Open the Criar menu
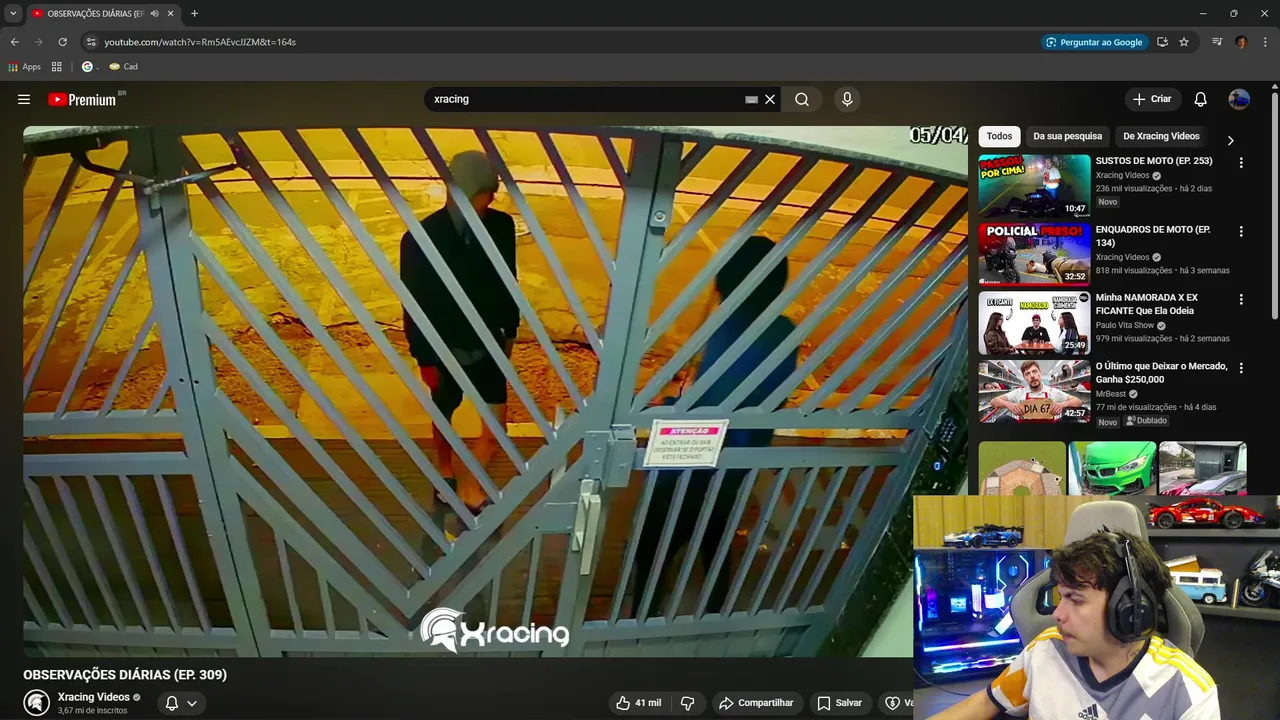The height and width of the screenshot is (720, 1280). tap(1152, 99)
